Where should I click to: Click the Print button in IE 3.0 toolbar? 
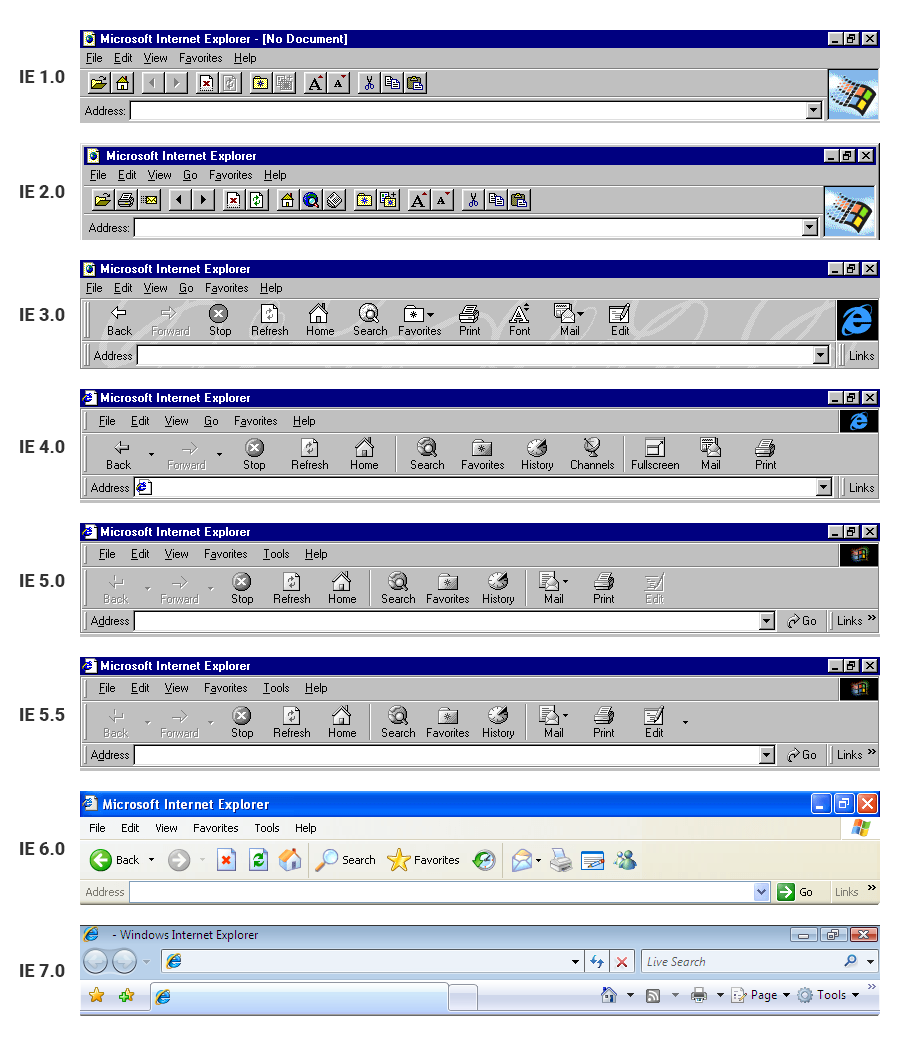[x=470, y=321]
